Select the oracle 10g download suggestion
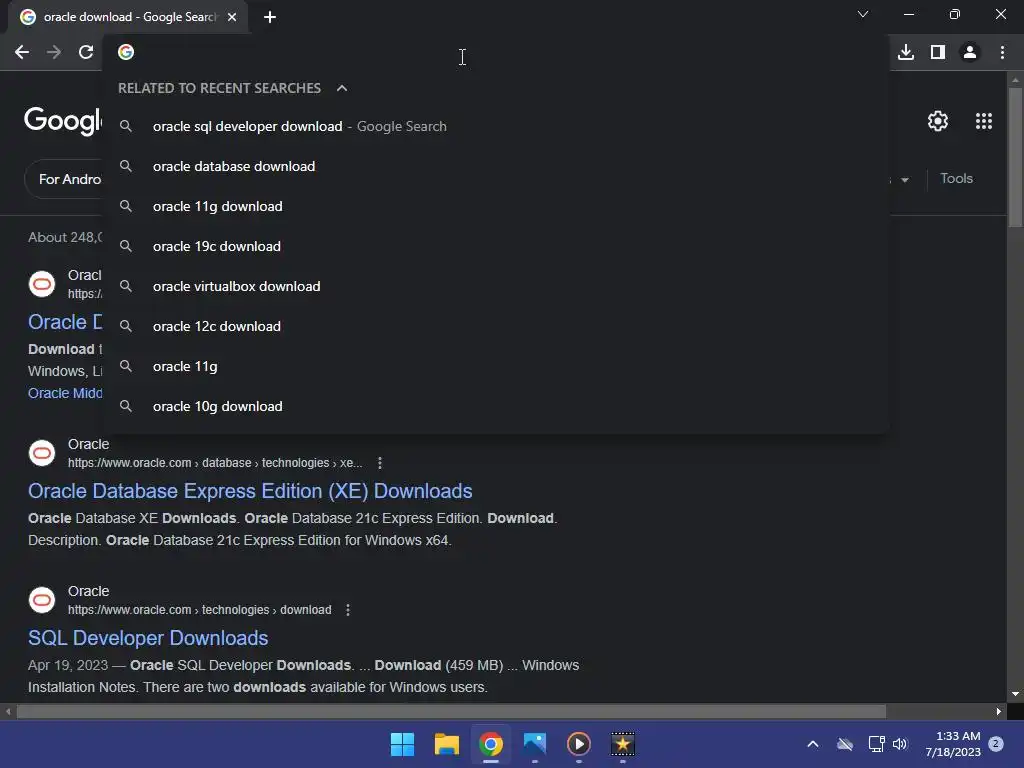The image size is (1024, 768). (x=496, y=406)
